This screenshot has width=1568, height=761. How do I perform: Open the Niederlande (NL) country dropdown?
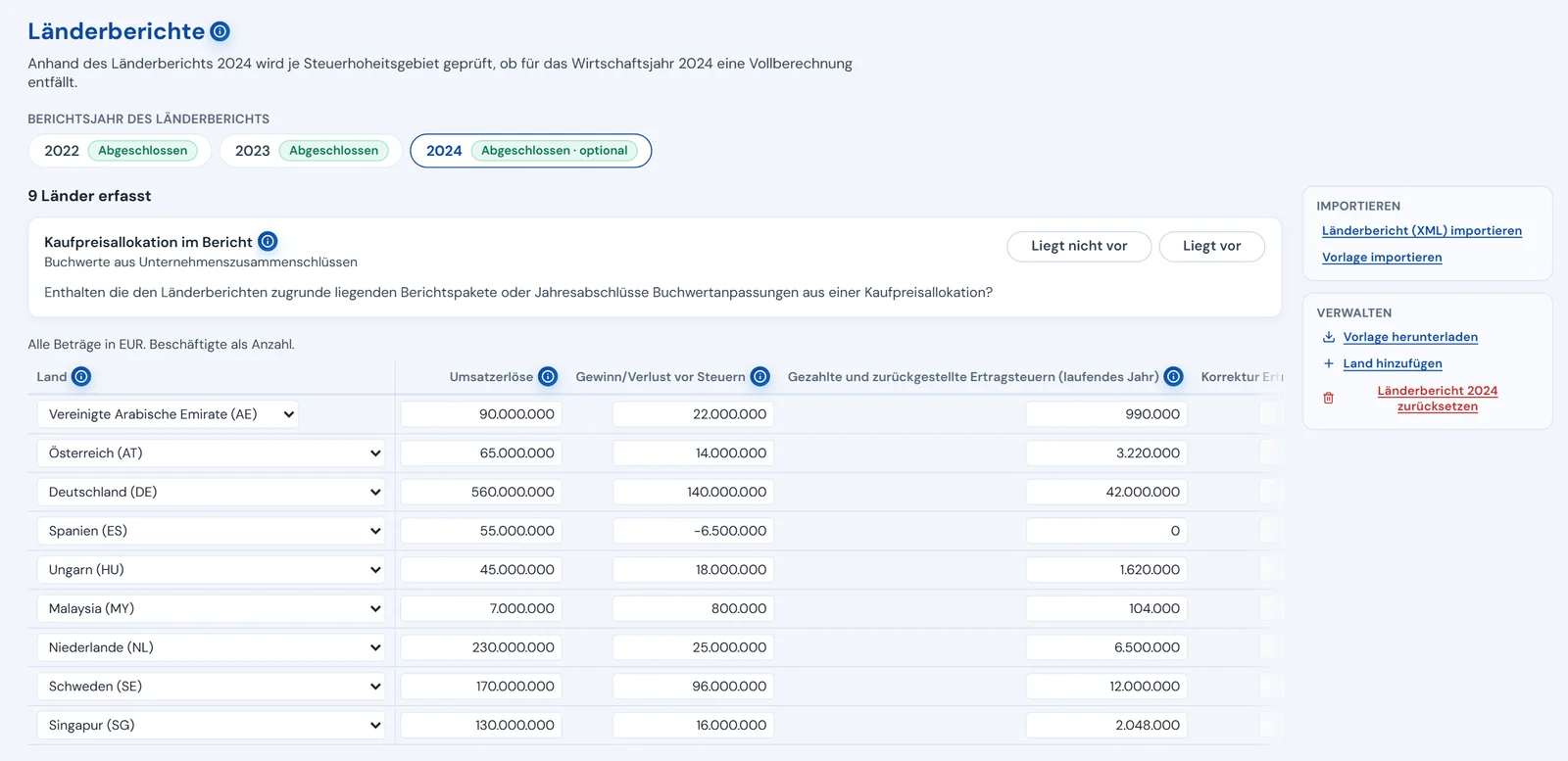tap(211, 647)
